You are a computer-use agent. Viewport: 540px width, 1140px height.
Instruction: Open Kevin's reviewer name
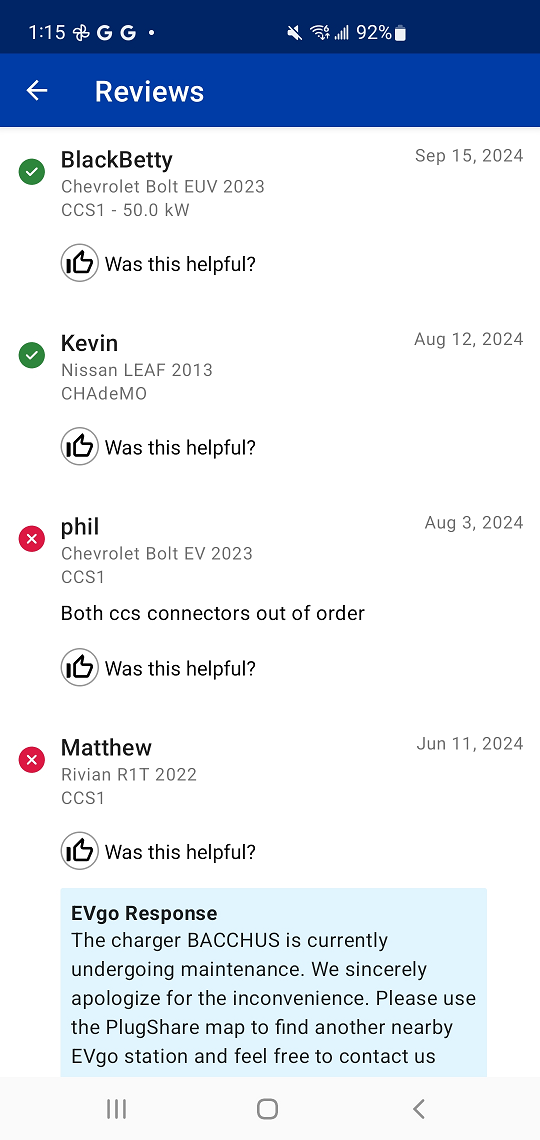coord(89,342)
